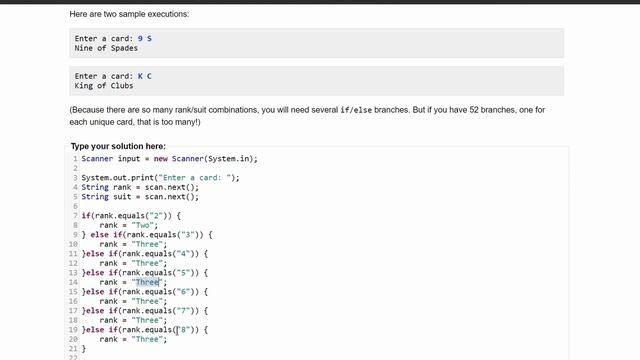Click the closing brace on line 21
This screenshot has height=360, width=640.
(84, 349)
